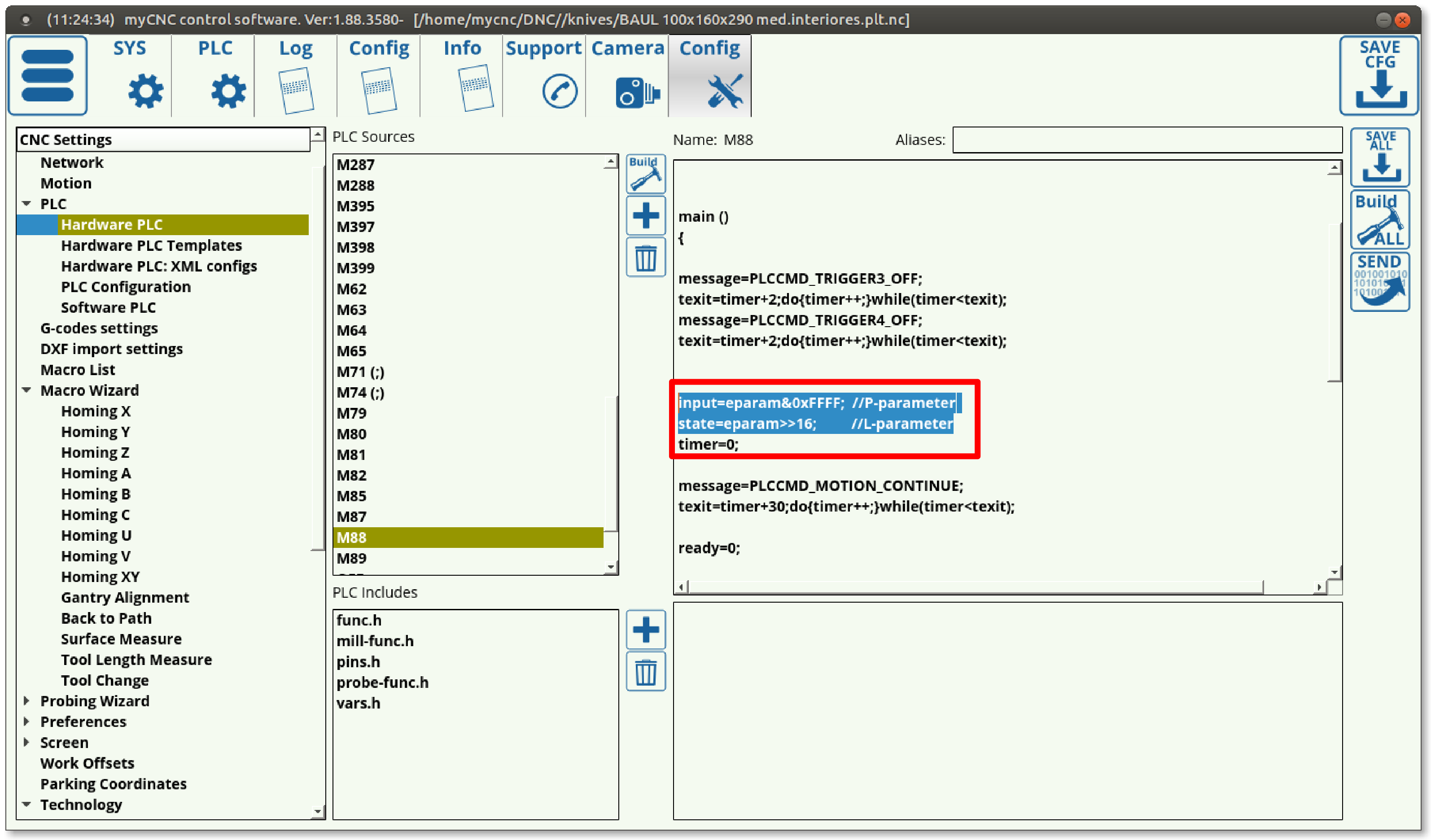Remove PLC include using trash icon

pyautogui.click(x=646, y=672)
